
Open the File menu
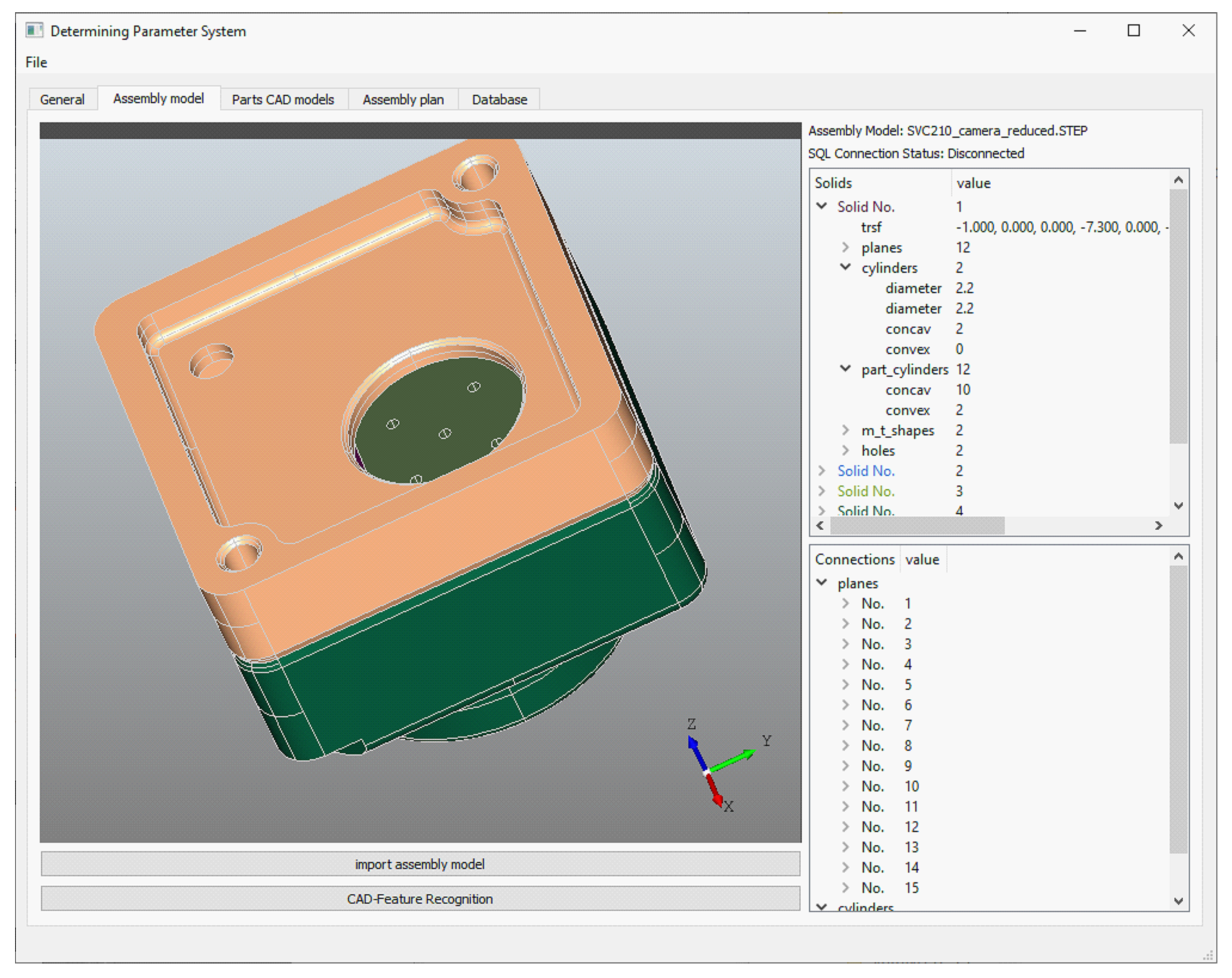[36, 62]
